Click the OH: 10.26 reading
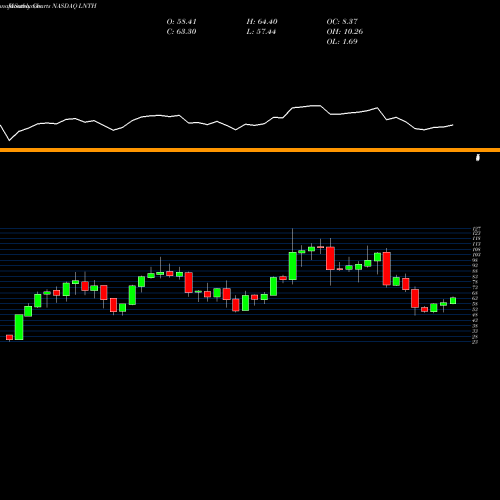Viewport: 500px width, 500px height. click(345, 32)
